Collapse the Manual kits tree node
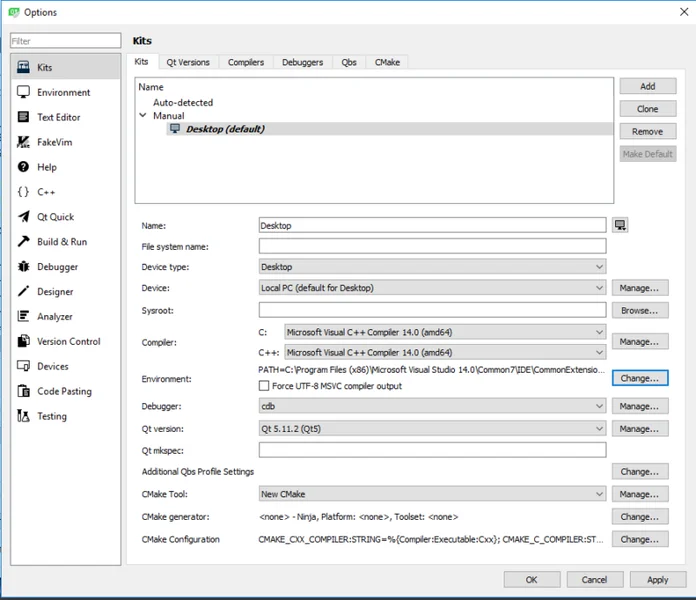Image resolution: width=696 pixels, height=600 pixels. click(x=143, y=116)
